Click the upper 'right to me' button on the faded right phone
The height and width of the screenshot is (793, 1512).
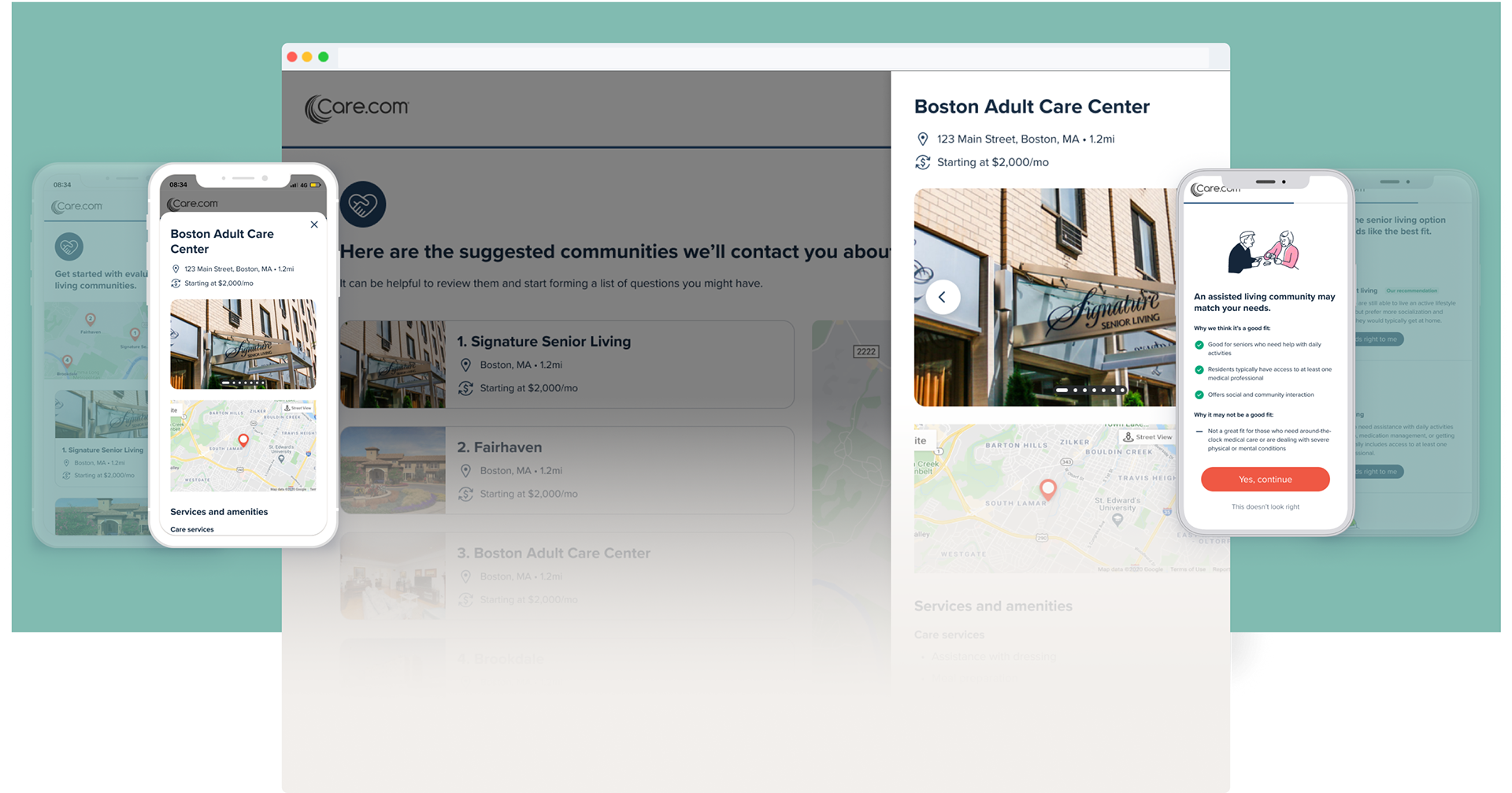(1379, 339)
